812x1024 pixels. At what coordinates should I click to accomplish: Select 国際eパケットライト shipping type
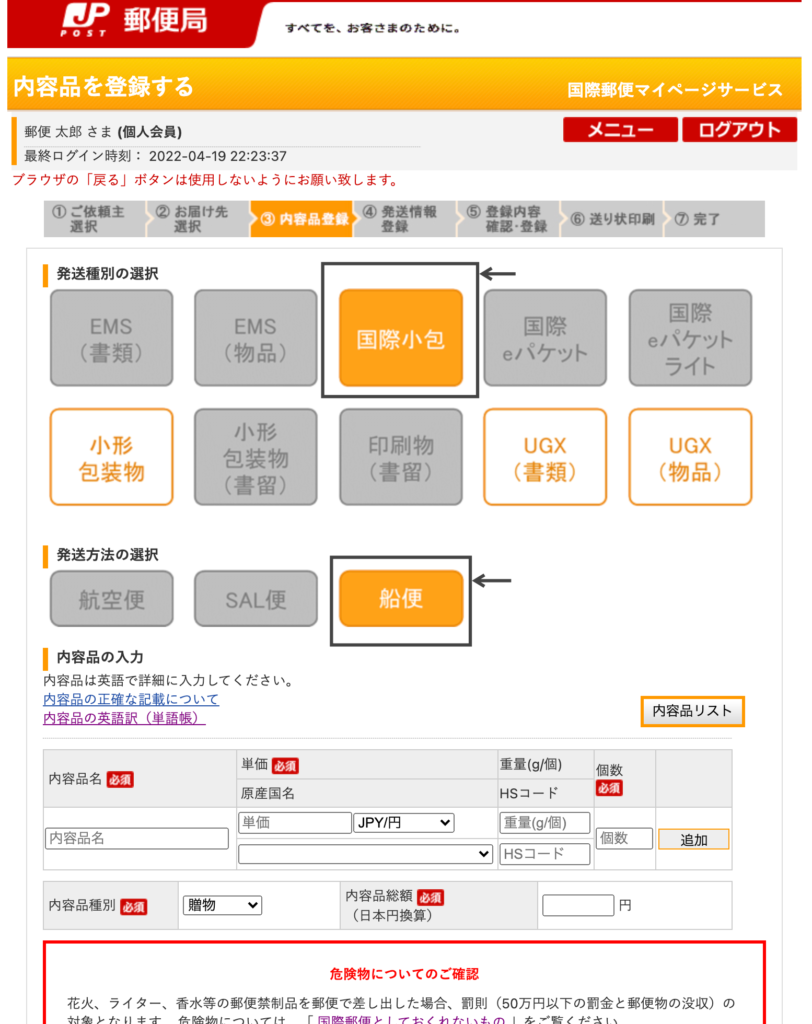coord(690,338)
